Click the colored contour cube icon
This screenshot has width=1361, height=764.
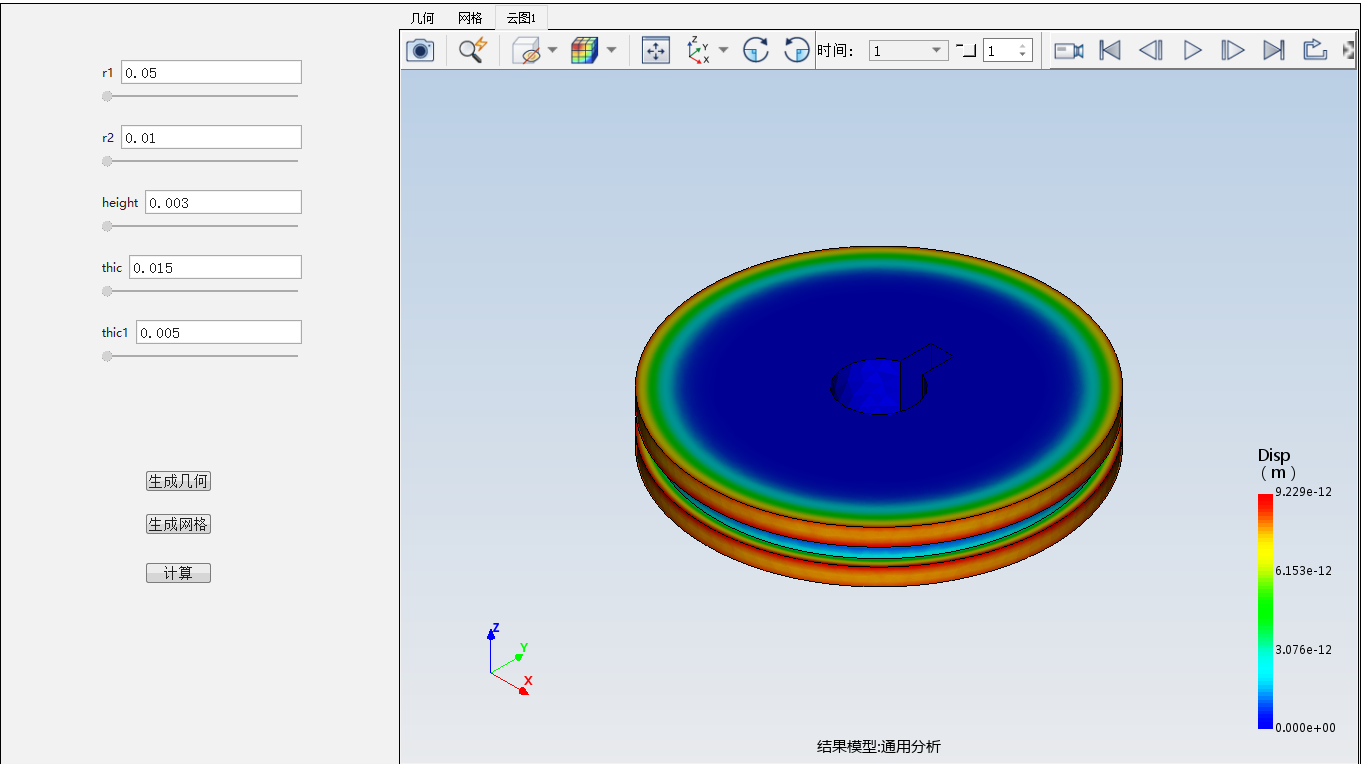tap(584, 50)
